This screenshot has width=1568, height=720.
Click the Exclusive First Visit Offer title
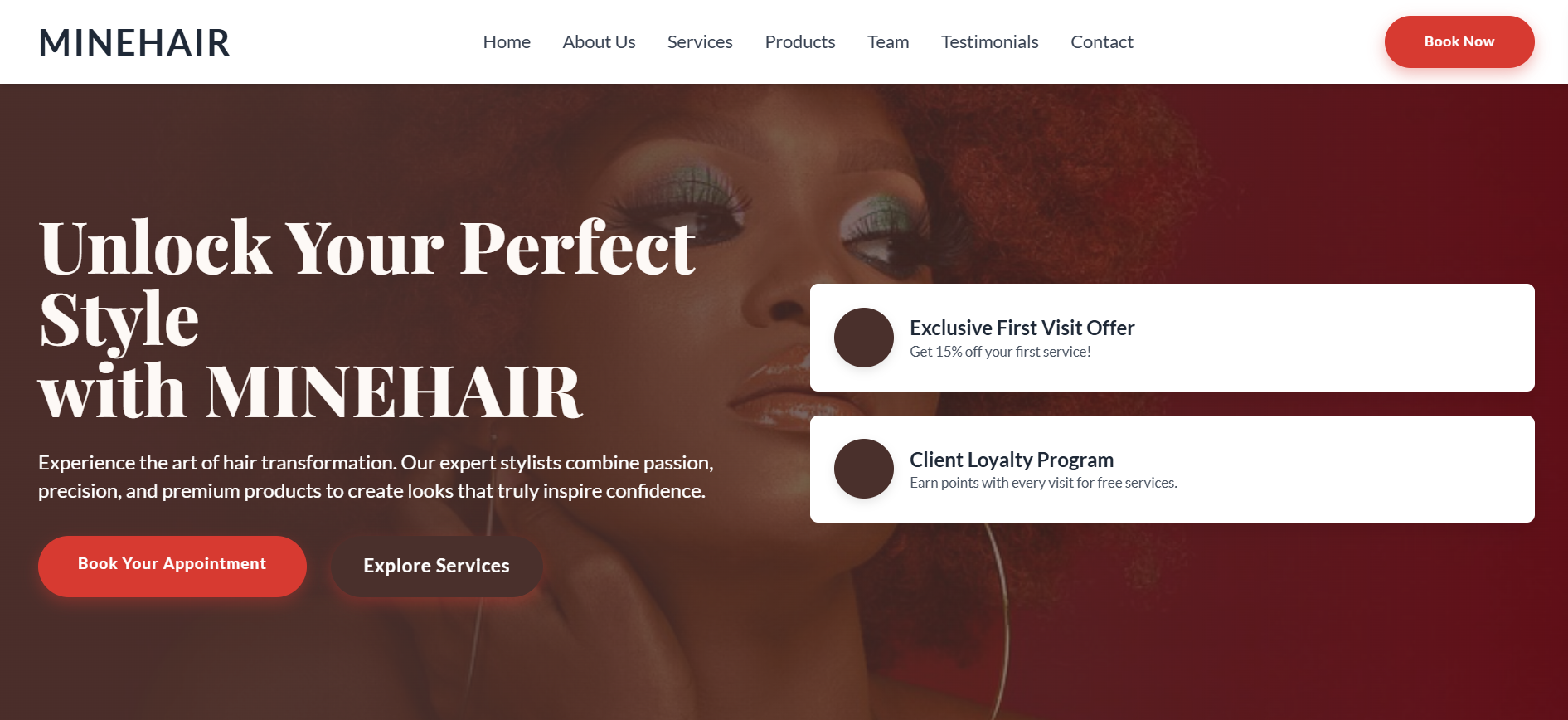point(1022,328)
